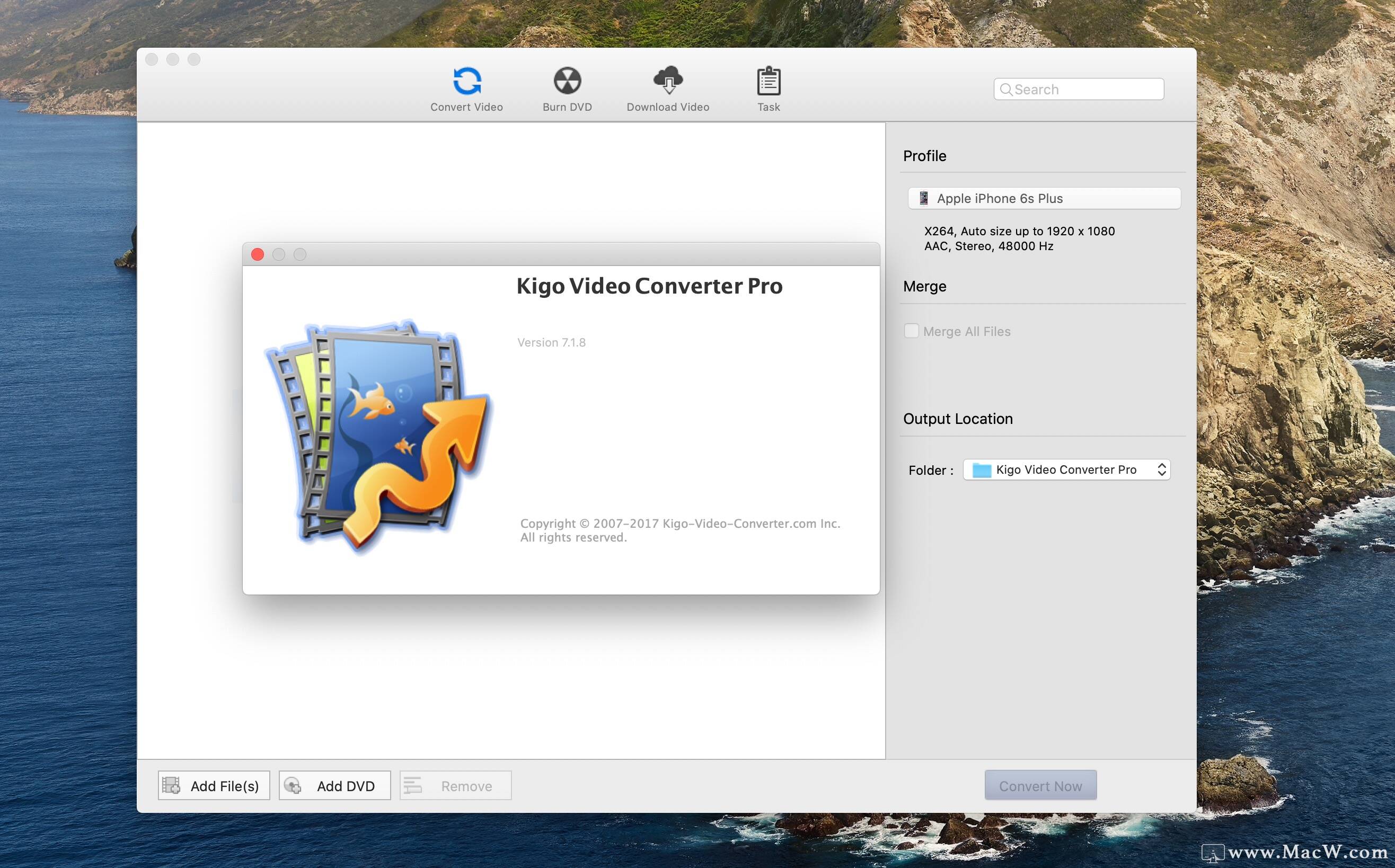The width and height of the screenshot is (1395, 868).
Task: Switch to Burn DVD mode
Action: coord(567,90)
